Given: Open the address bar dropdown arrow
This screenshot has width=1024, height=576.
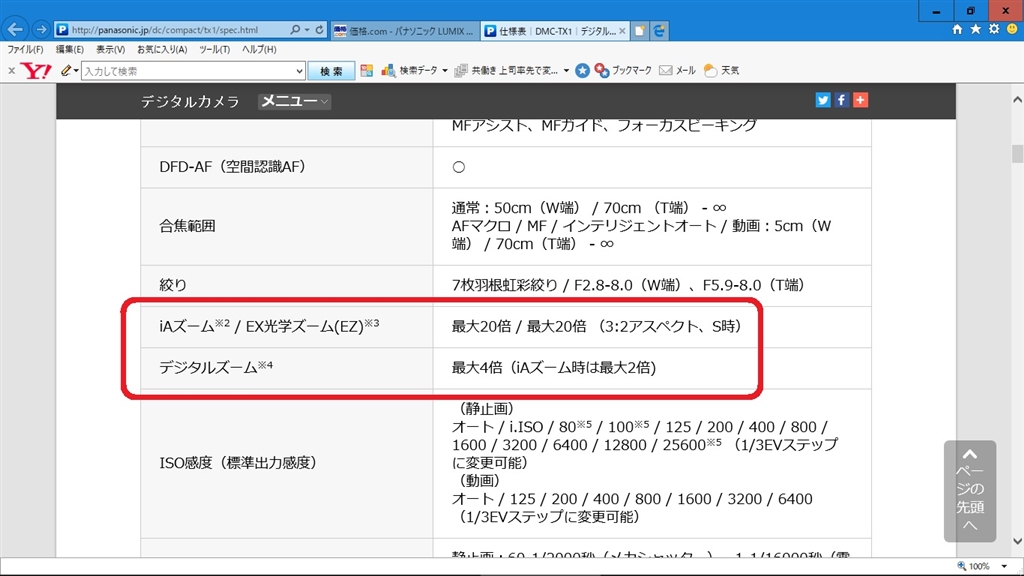Looking at the screenshot, I should tap(307, 29).
